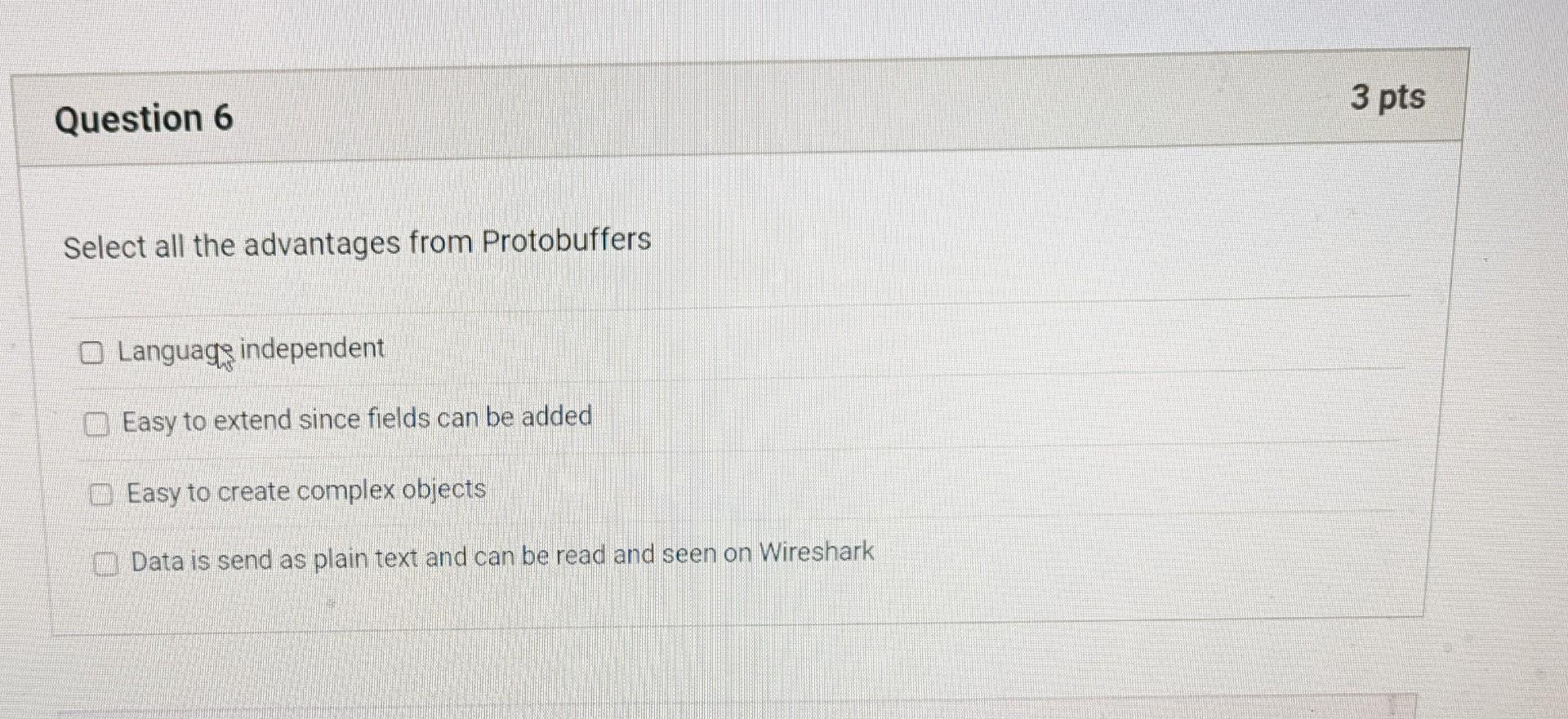Enable the Easy to create complex objects checkbox
Screen dimensions: 1568x719
(x=100, y=495)
